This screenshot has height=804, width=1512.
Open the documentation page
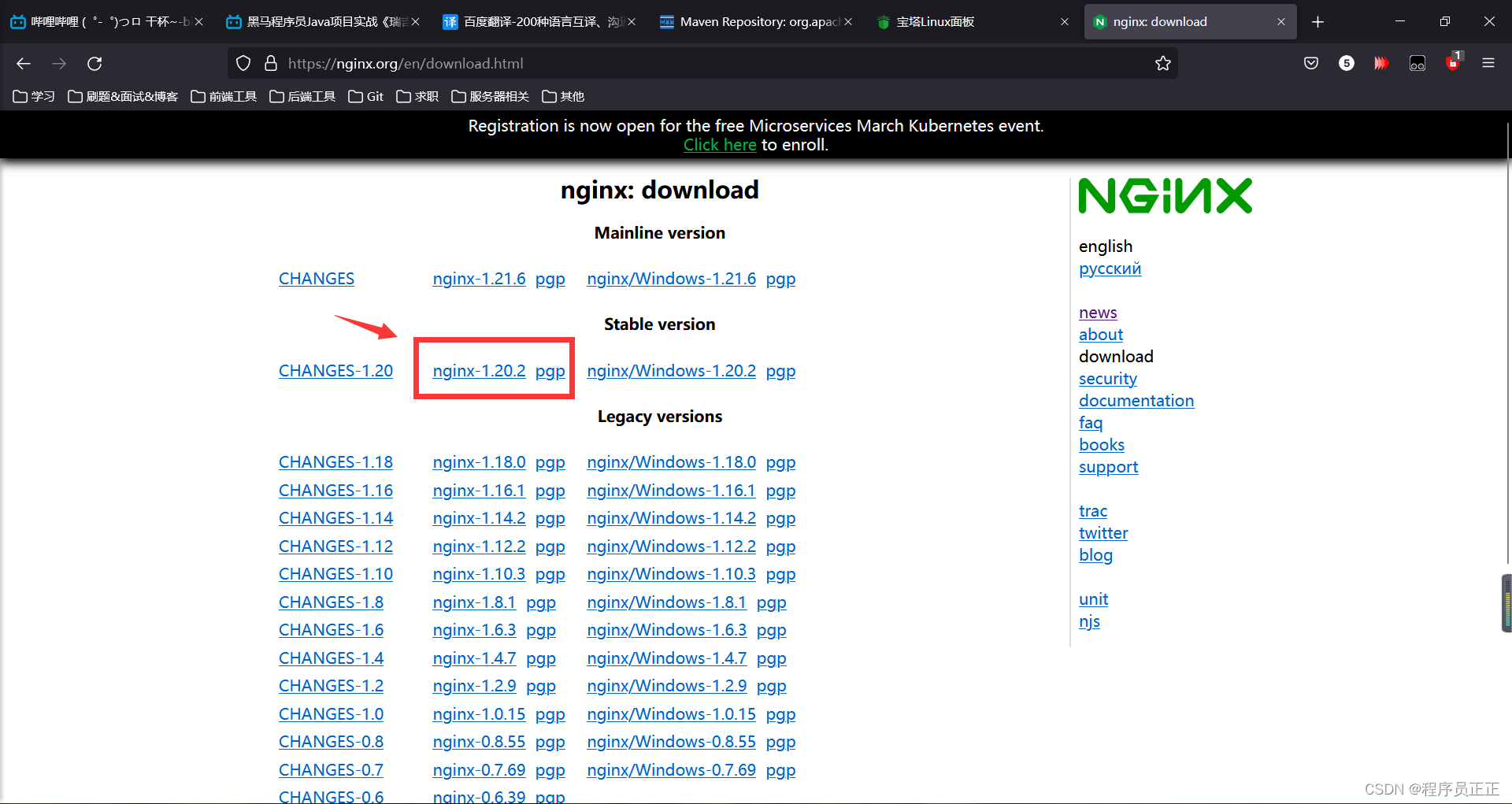1136,401
